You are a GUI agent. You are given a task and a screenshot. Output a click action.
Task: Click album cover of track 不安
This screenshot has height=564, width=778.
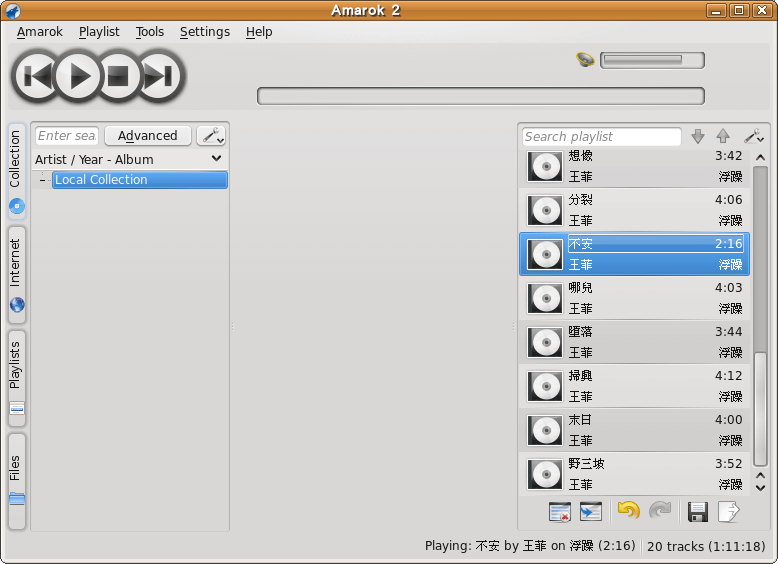[545, 254]
